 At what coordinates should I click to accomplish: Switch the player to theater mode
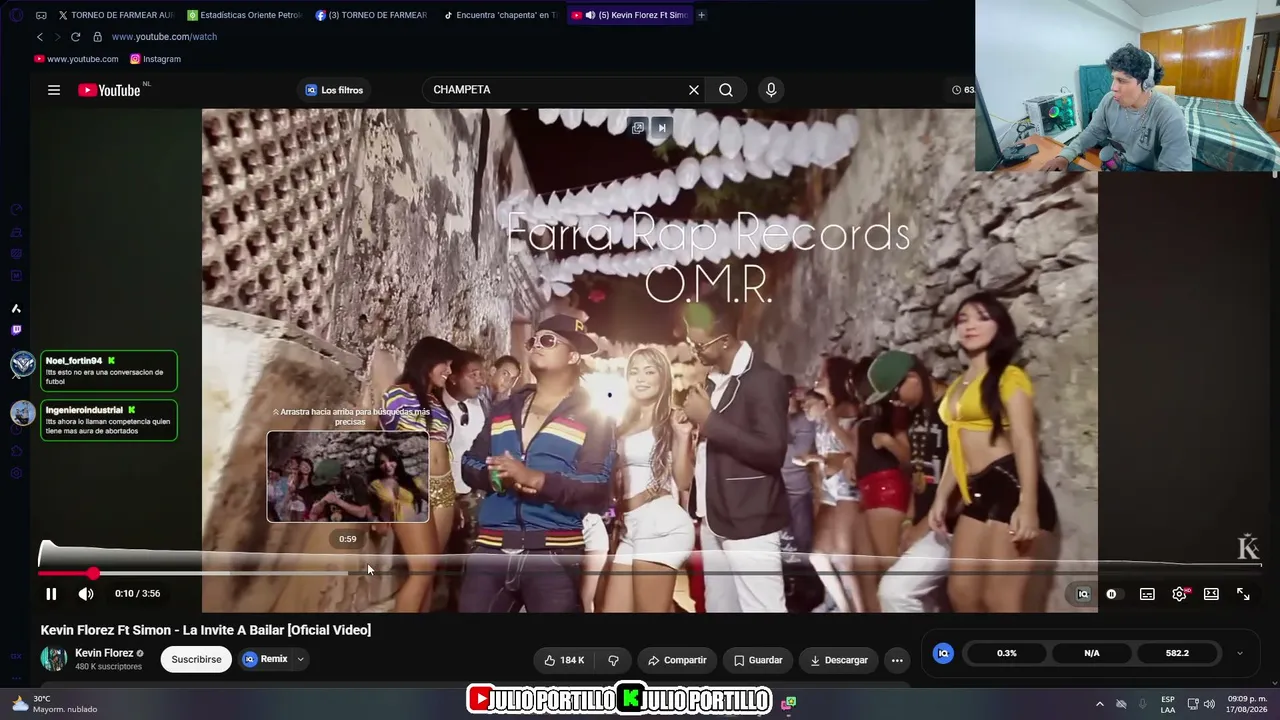1211,594
